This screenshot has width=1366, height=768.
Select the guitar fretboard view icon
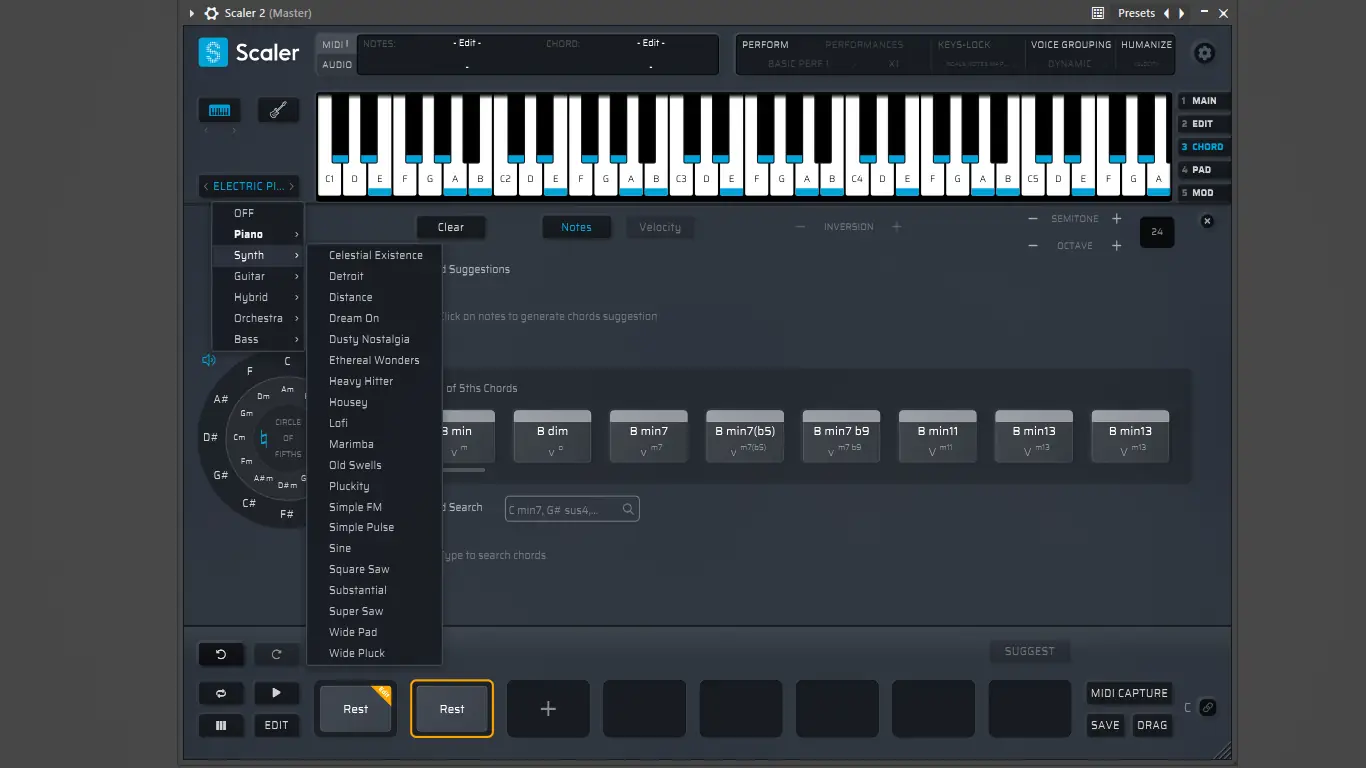tap(278, 110)
